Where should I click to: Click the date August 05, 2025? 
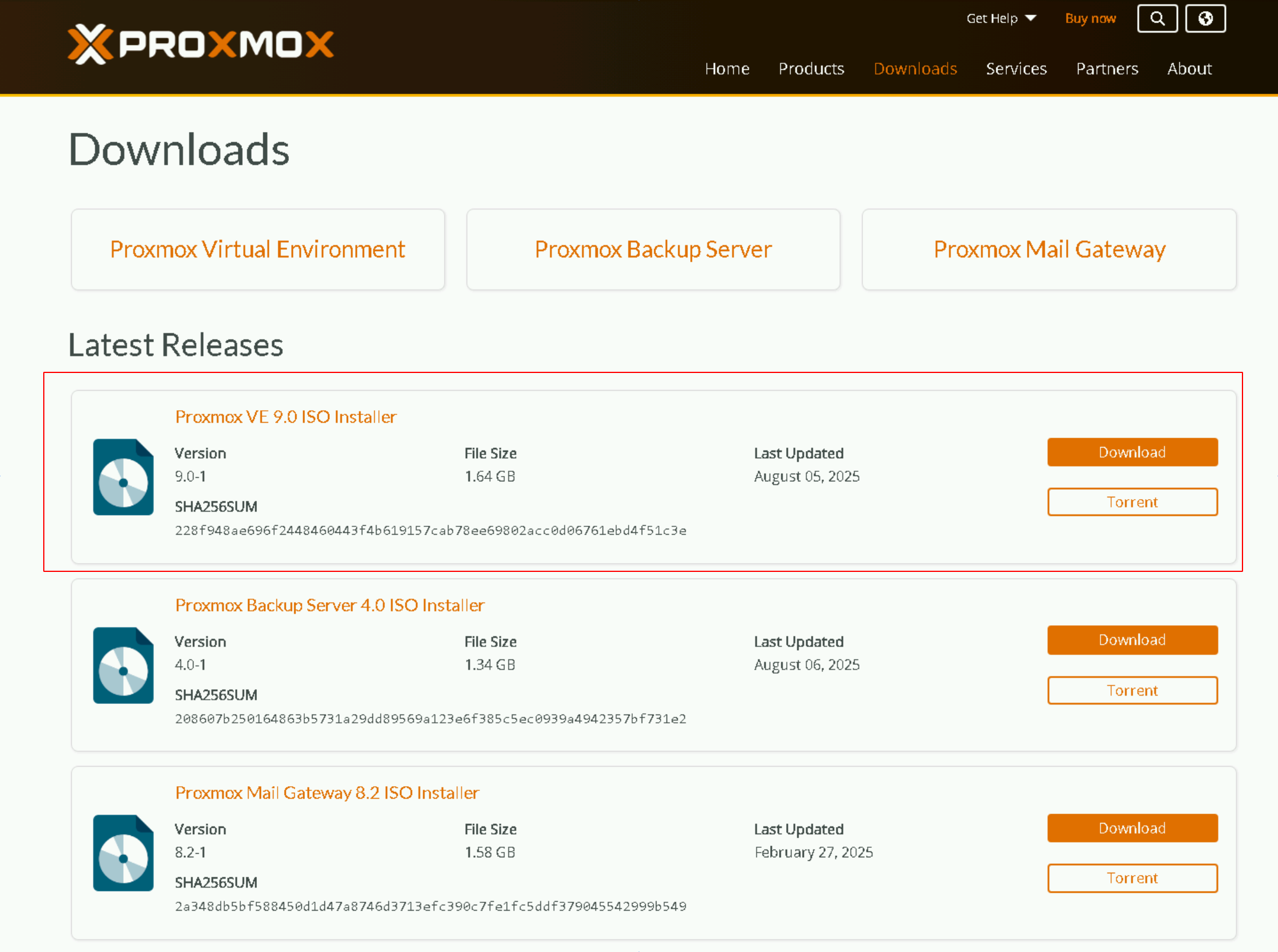click(806, 477)
